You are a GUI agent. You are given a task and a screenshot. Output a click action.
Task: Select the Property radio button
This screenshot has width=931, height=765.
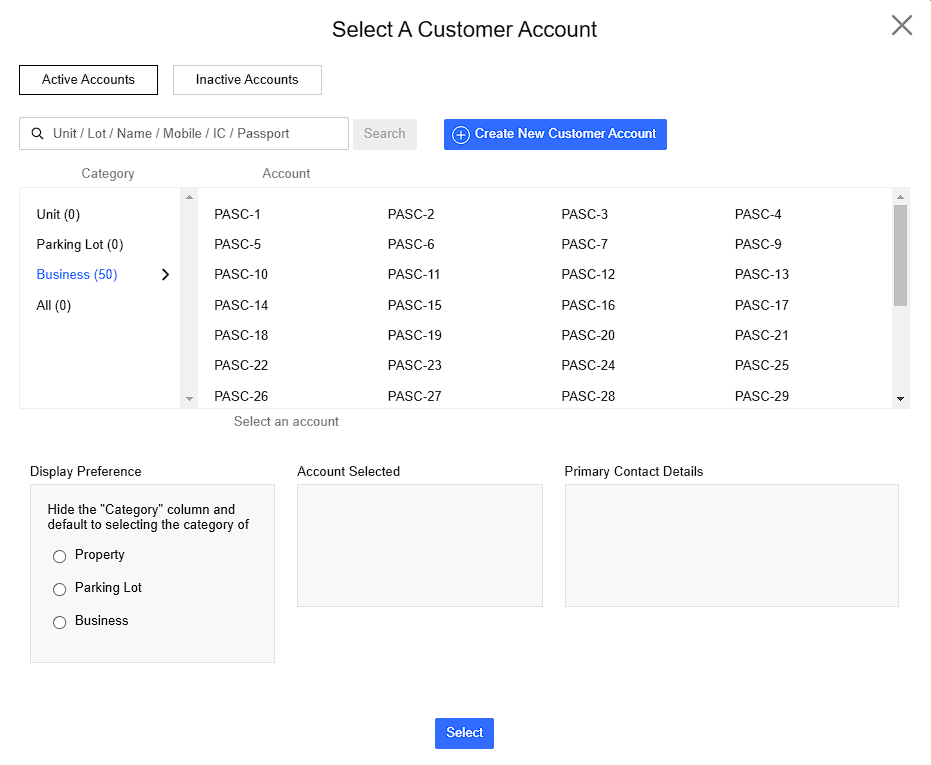point(60,556)
